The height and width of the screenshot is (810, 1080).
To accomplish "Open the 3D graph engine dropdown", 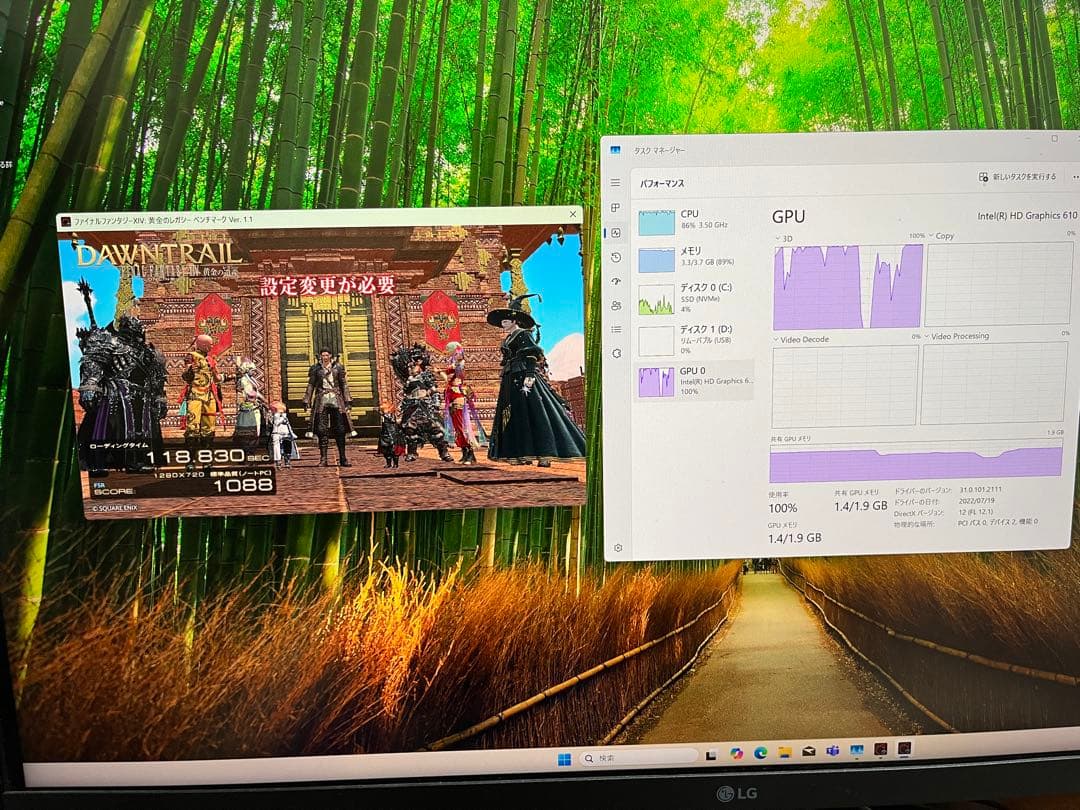I will point(778,236).
